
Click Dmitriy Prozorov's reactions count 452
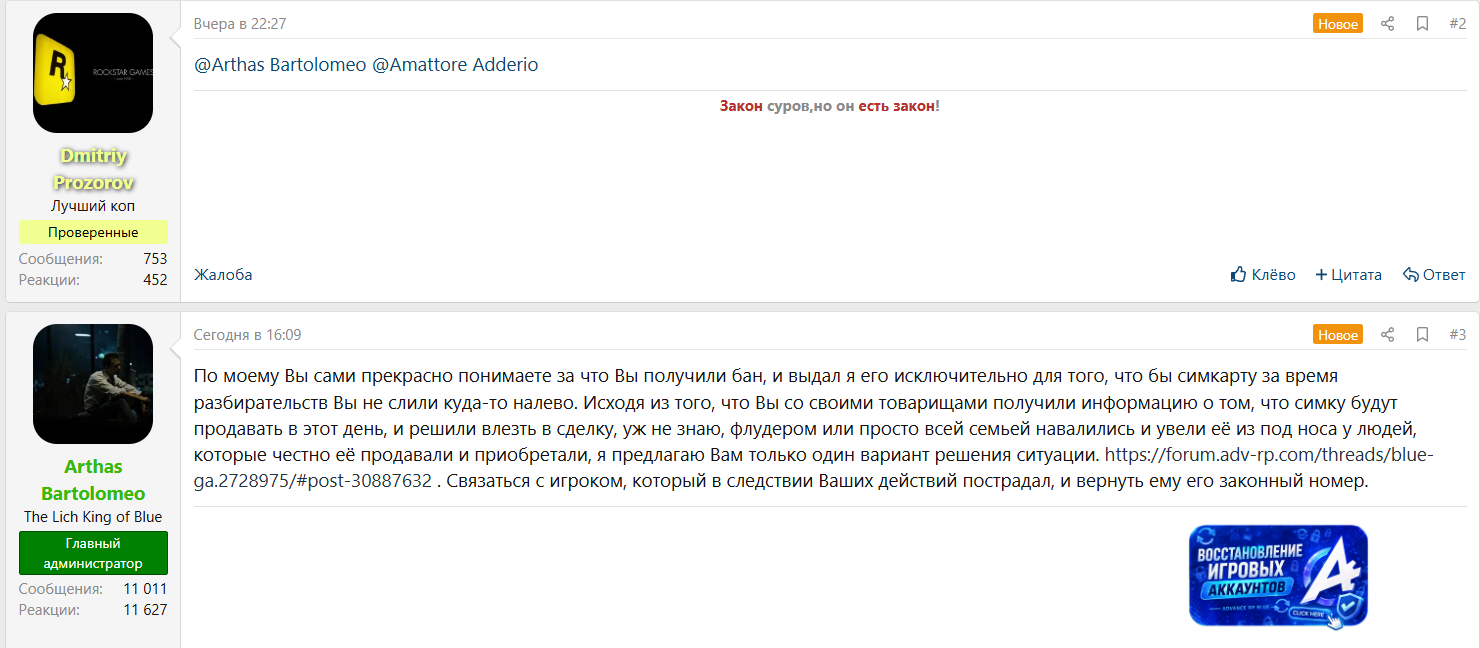[155, 280]
